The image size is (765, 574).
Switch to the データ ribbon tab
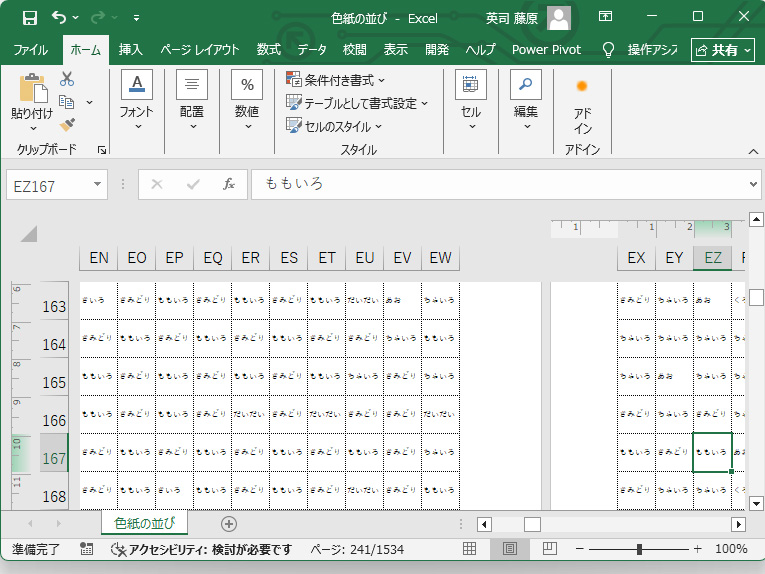(311, 49)
